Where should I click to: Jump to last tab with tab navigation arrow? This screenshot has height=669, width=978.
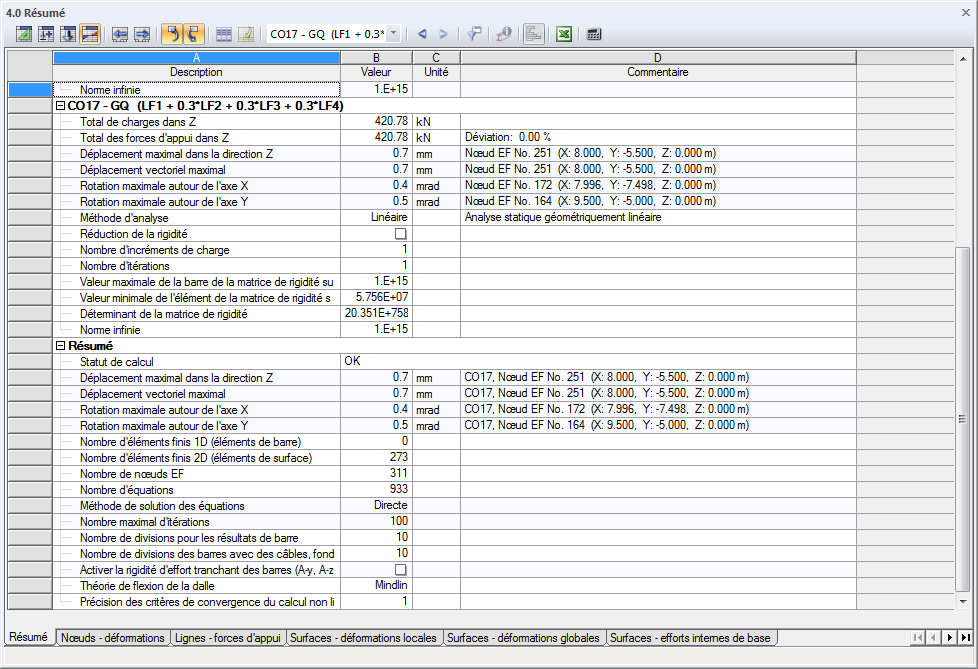click(966, 637)
